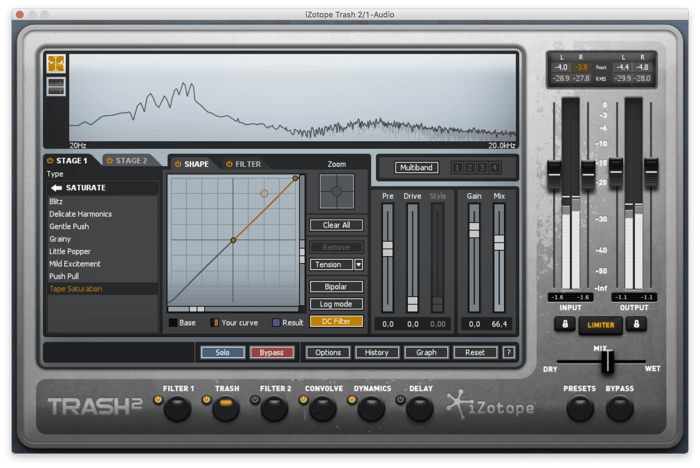
Task: Open the Delay module knob
Action: point(420,409)
